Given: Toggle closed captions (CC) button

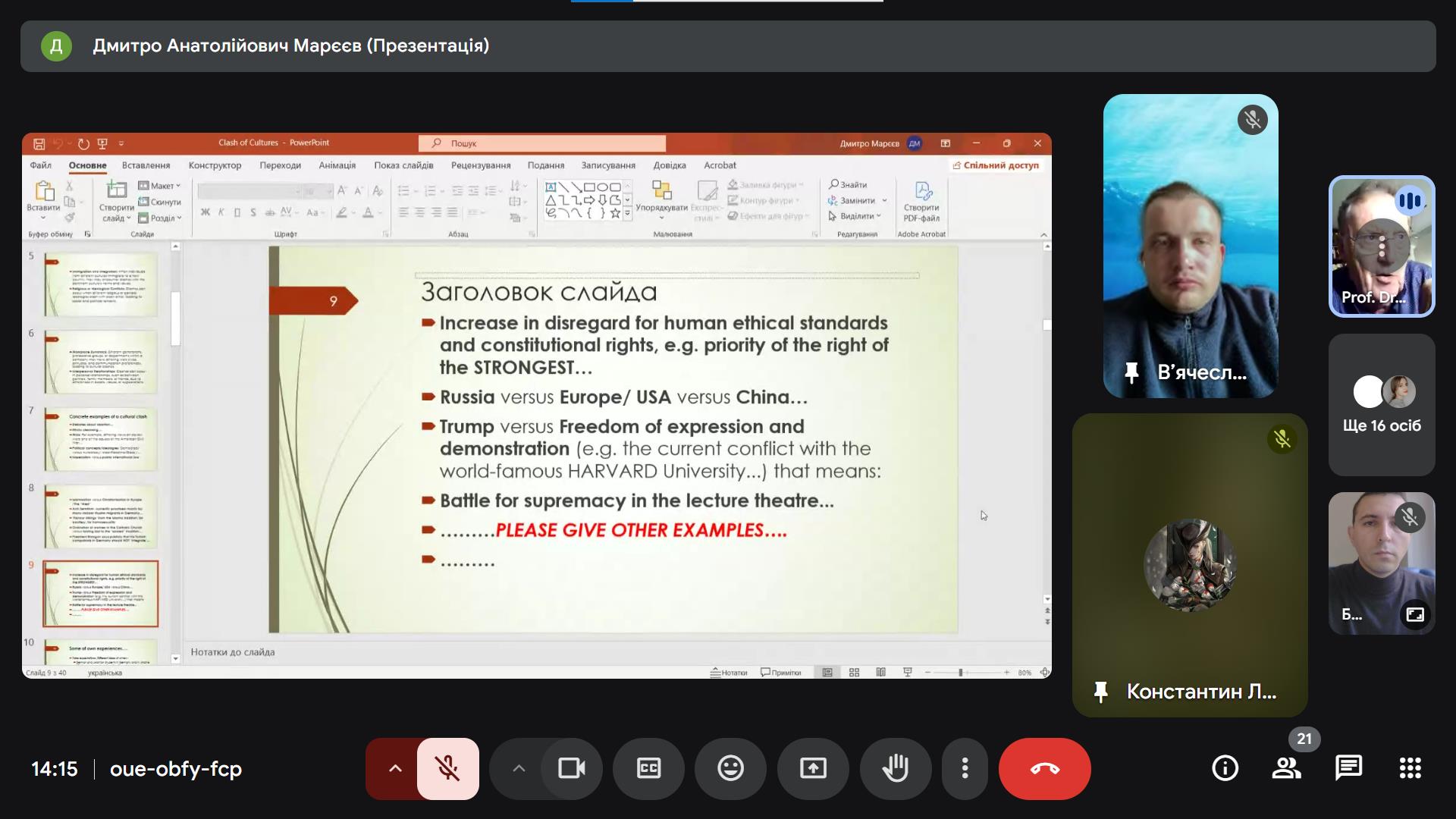Looking at the screenshot, I should [x=648, y=769].
